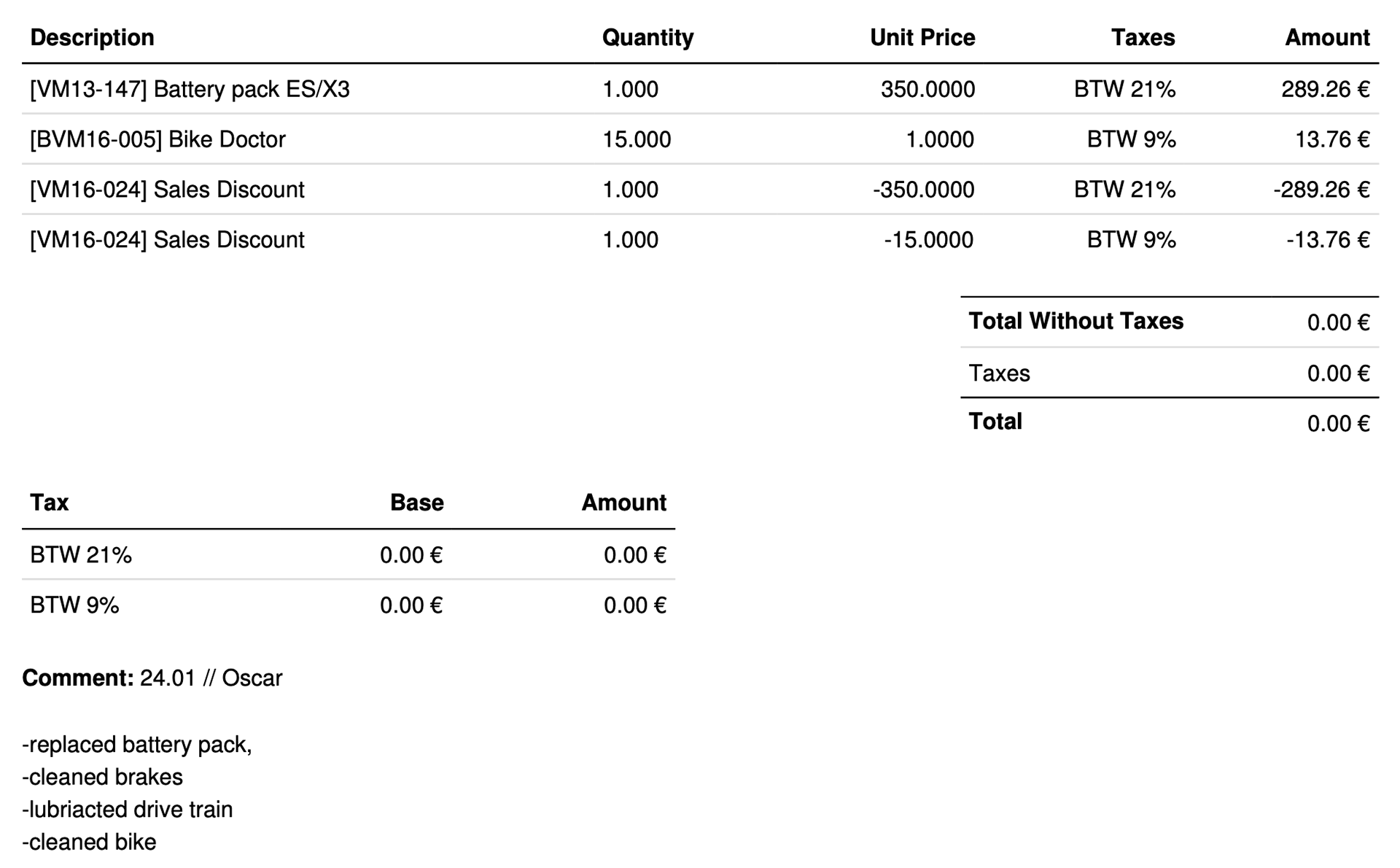Click the Total label in summary
Image resolution: width=1400 pixels, height=868 pixels.
click(x=995, y=422)
